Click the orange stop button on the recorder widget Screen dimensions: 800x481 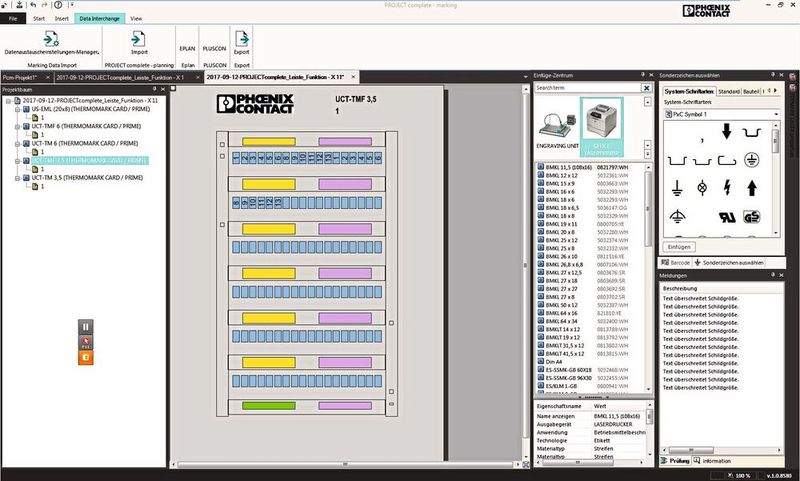tap(86, 358)
